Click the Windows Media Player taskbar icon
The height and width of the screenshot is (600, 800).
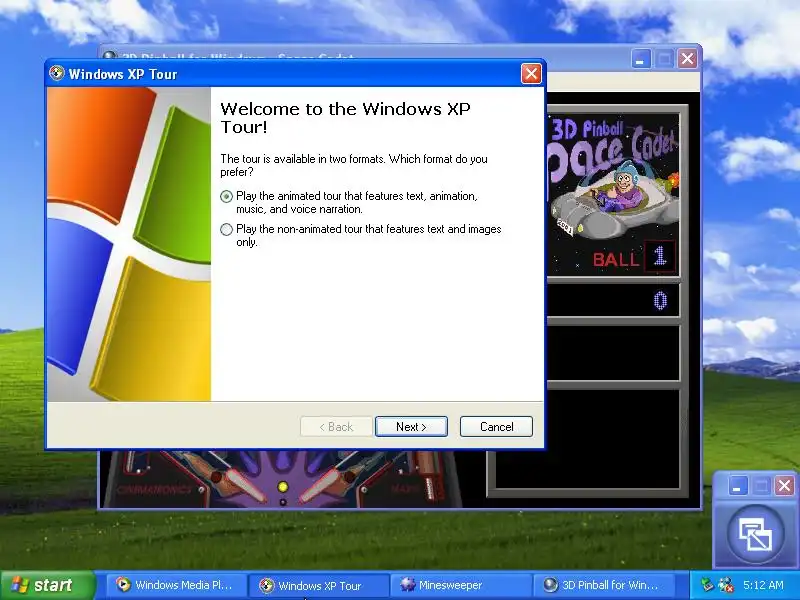point(122,585)
